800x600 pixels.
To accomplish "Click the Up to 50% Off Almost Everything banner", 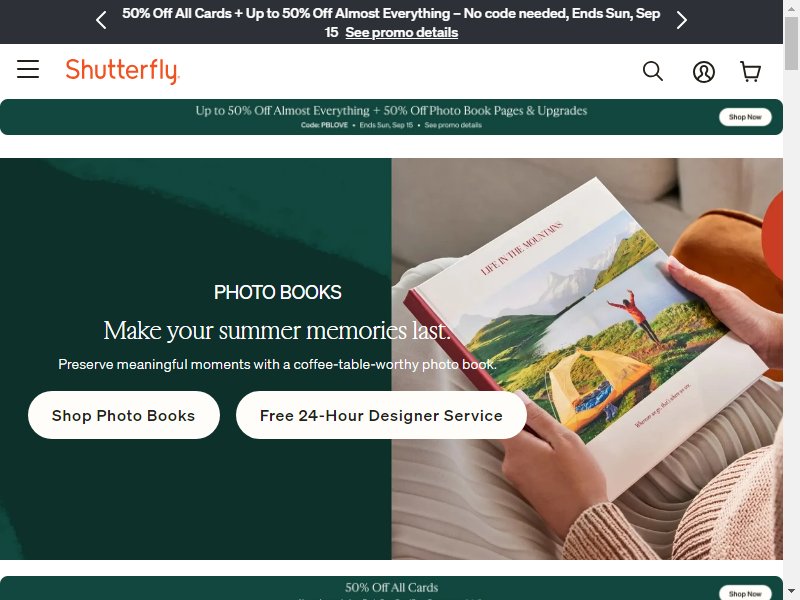I will click(391, 117).
